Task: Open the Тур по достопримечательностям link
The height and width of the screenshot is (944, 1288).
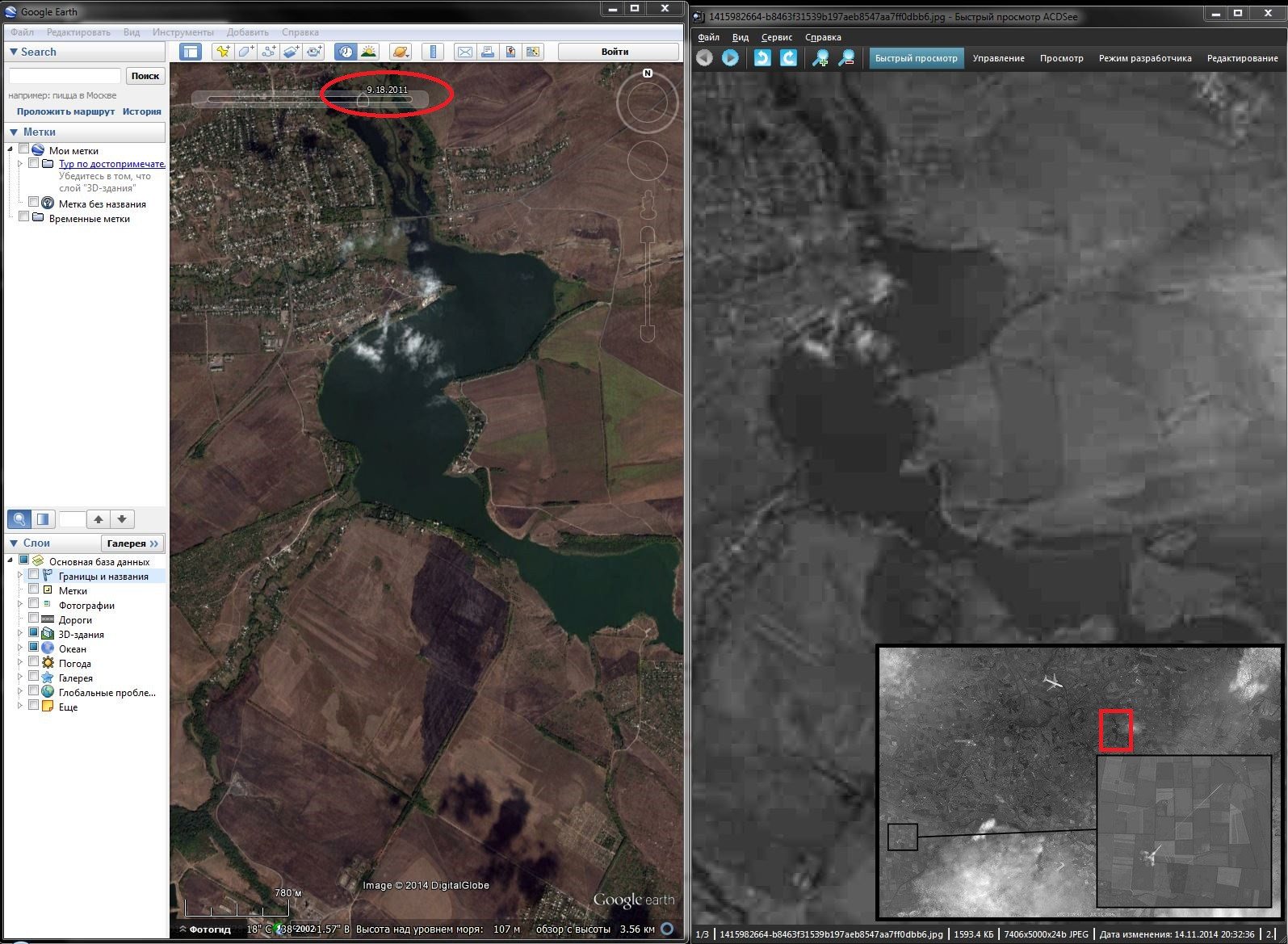Action: [112, 164]
